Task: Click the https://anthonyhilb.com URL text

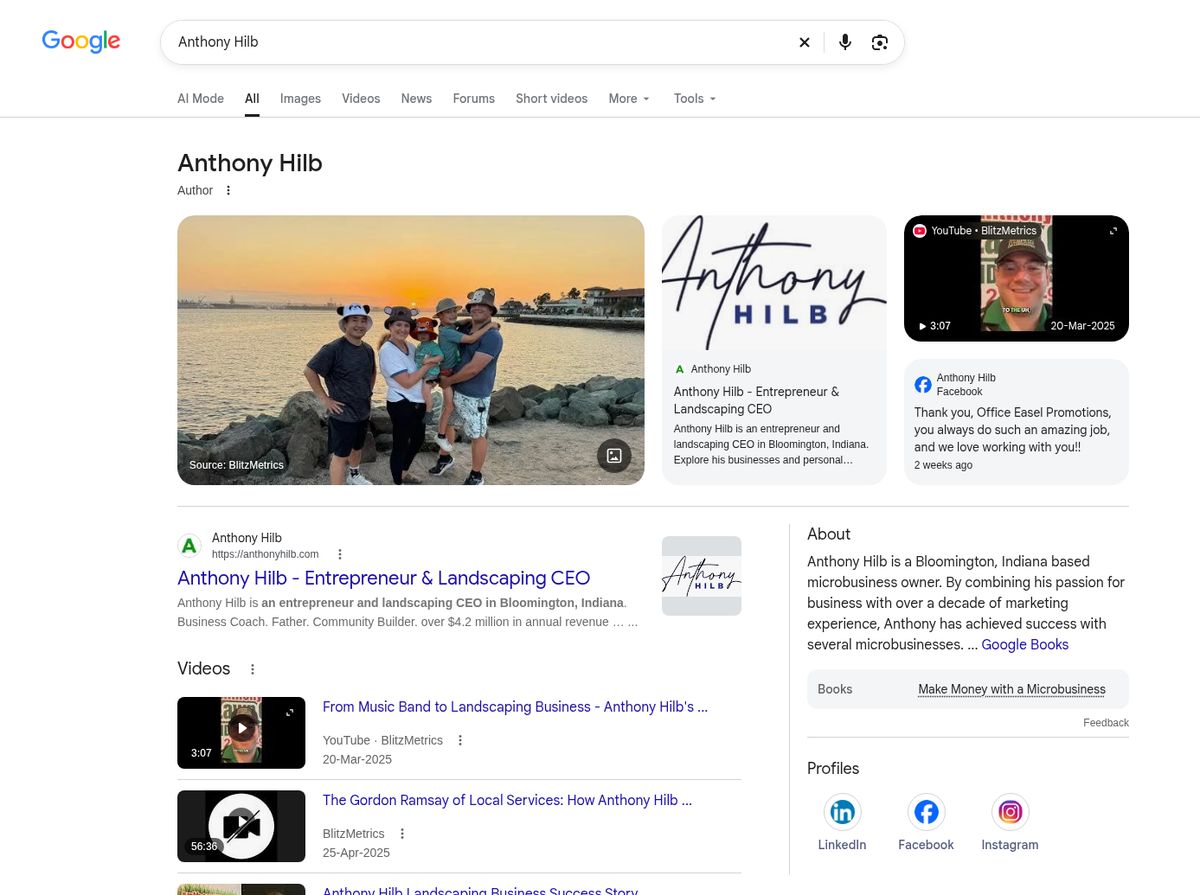Action: (x=265, y=554)
